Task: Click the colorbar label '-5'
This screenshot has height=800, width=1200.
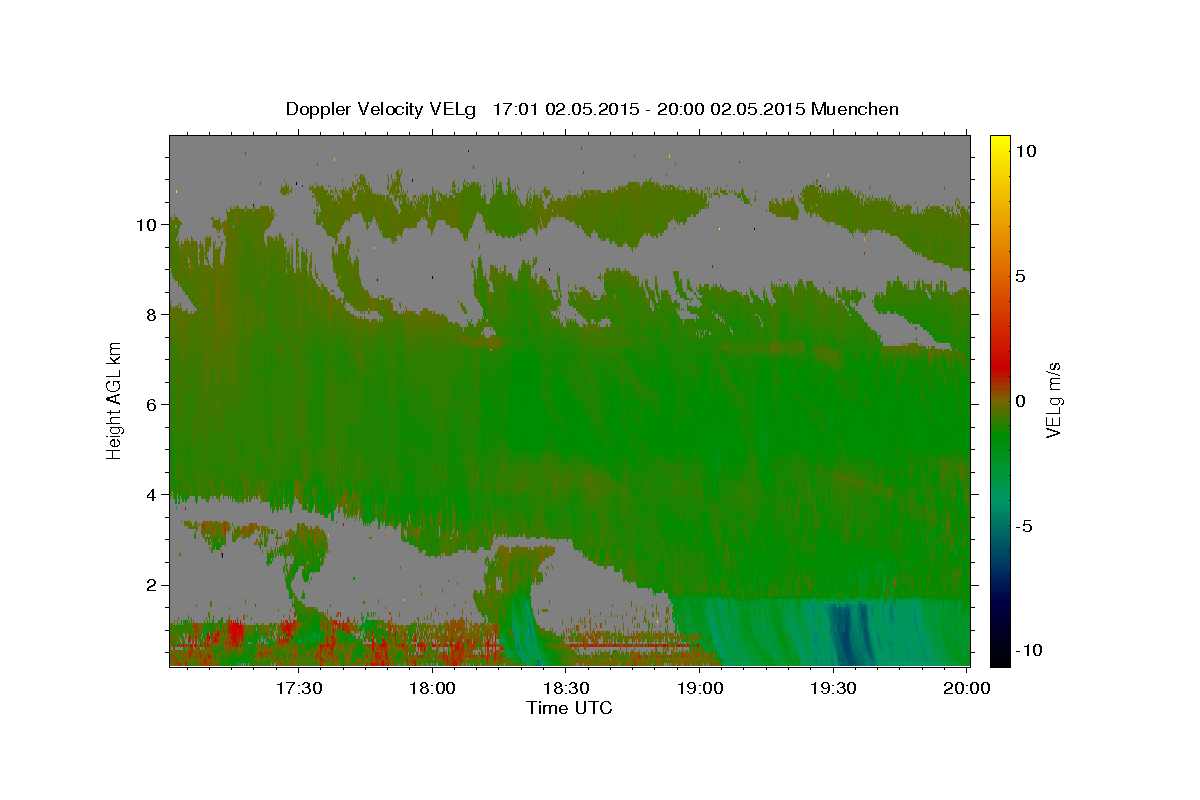Action: click(1024, 526)
